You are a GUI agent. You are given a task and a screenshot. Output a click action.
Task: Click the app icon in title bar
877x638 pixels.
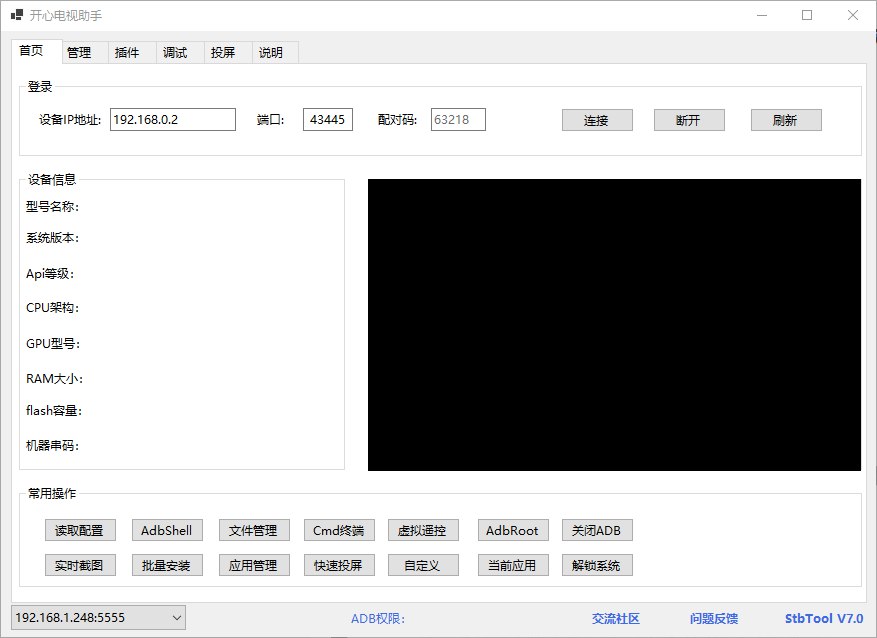(x=17, y=15)
